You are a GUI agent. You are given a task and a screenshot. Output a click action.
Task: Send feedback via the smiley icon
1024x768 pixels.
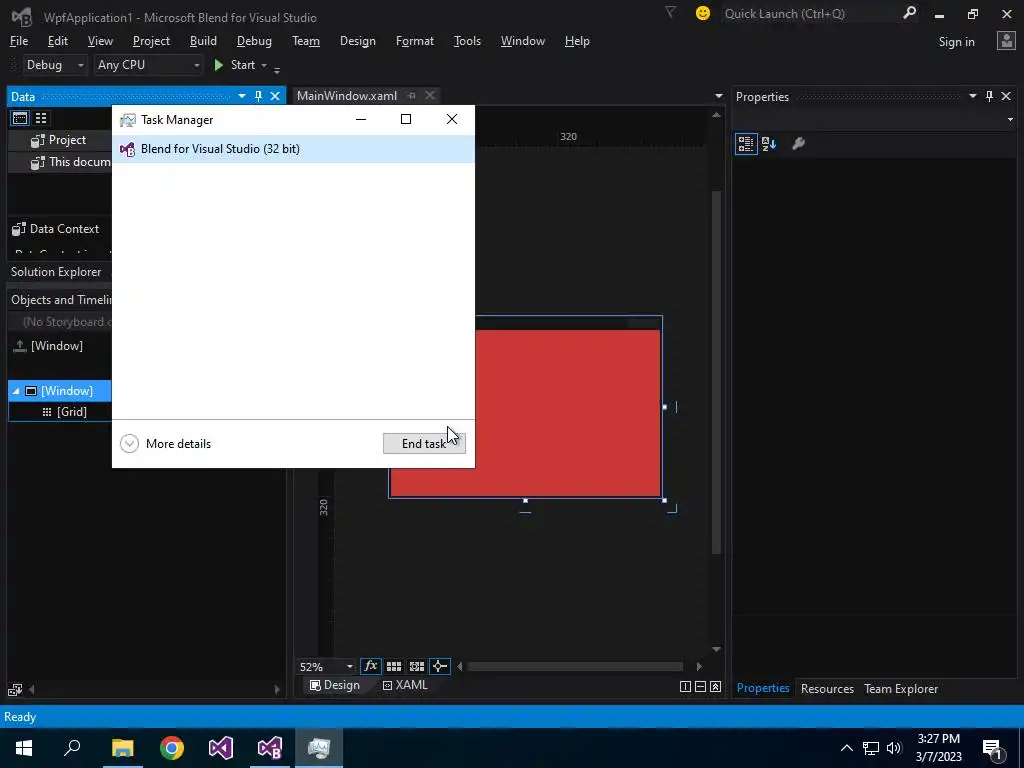[703, 13]
